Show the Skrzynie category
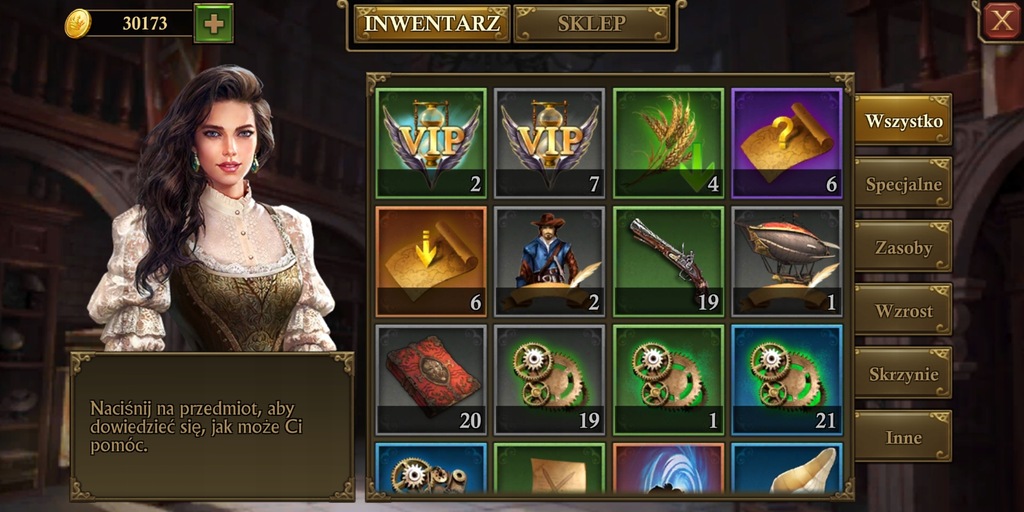 click(x=903, y=374)
